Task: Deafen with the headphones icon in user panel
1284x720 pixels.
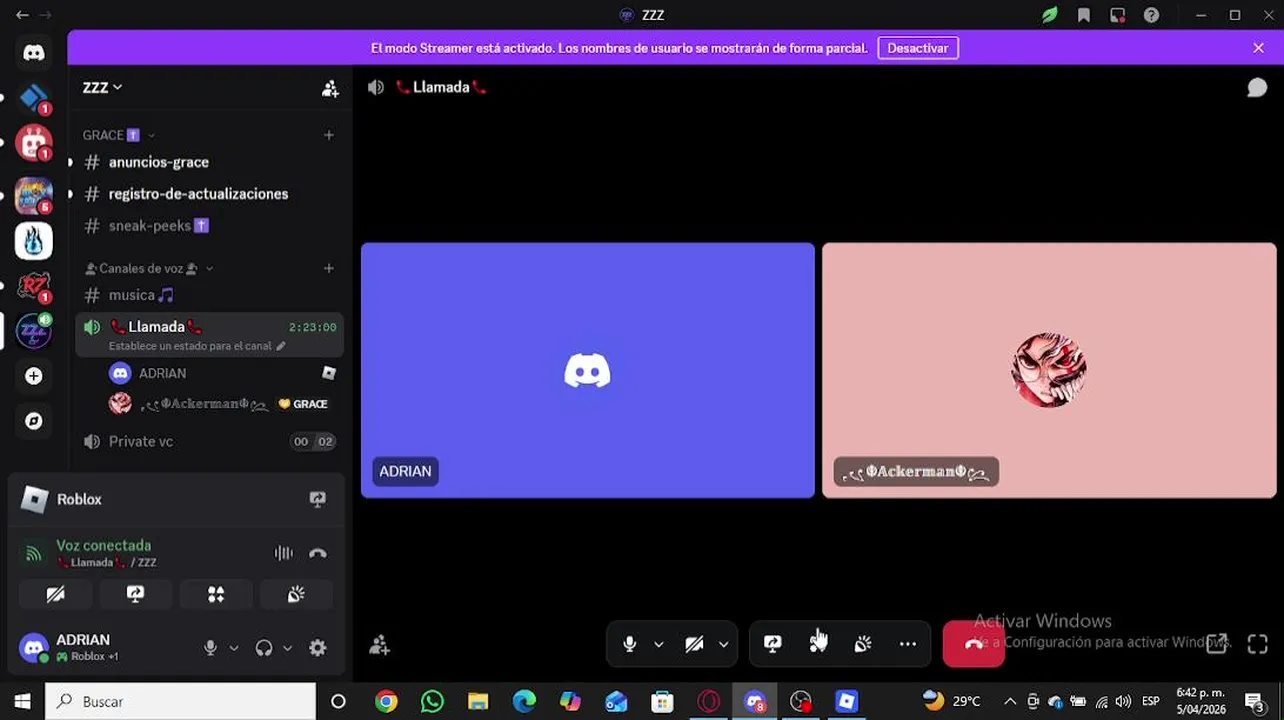Action: [x=264, y=648]
